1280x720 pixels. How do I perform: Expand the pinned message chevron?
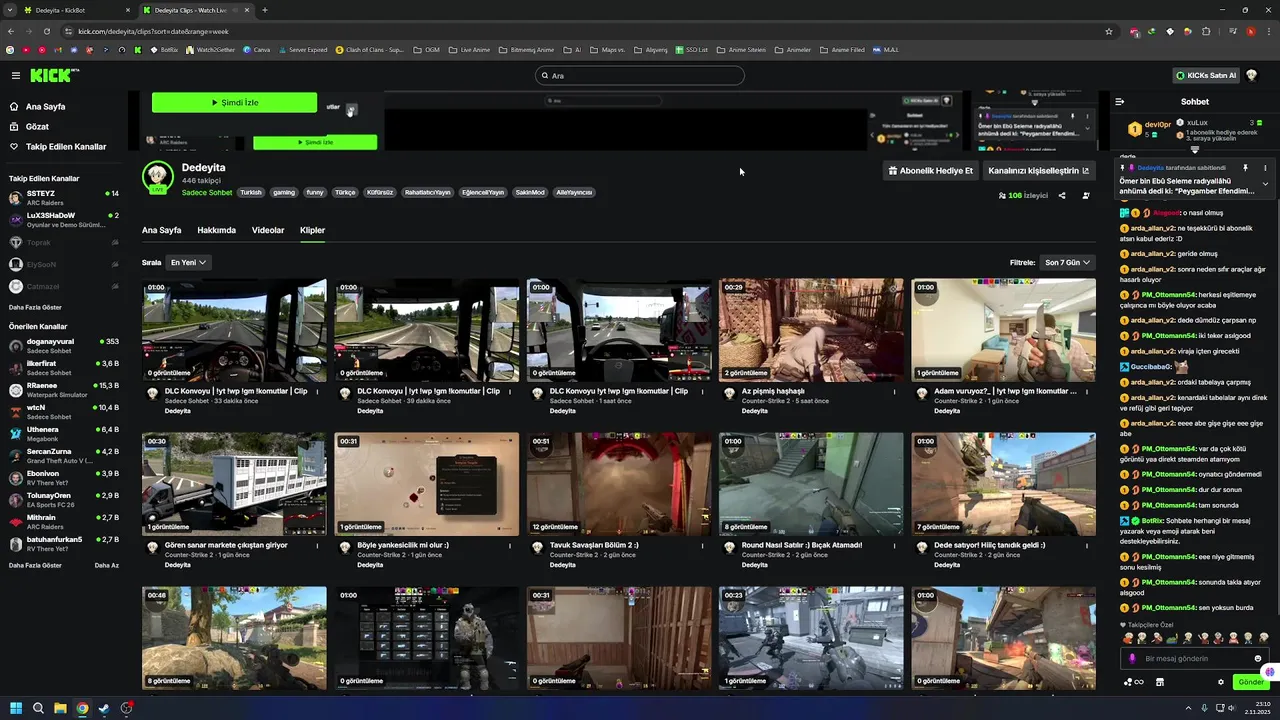point(1265,184)
